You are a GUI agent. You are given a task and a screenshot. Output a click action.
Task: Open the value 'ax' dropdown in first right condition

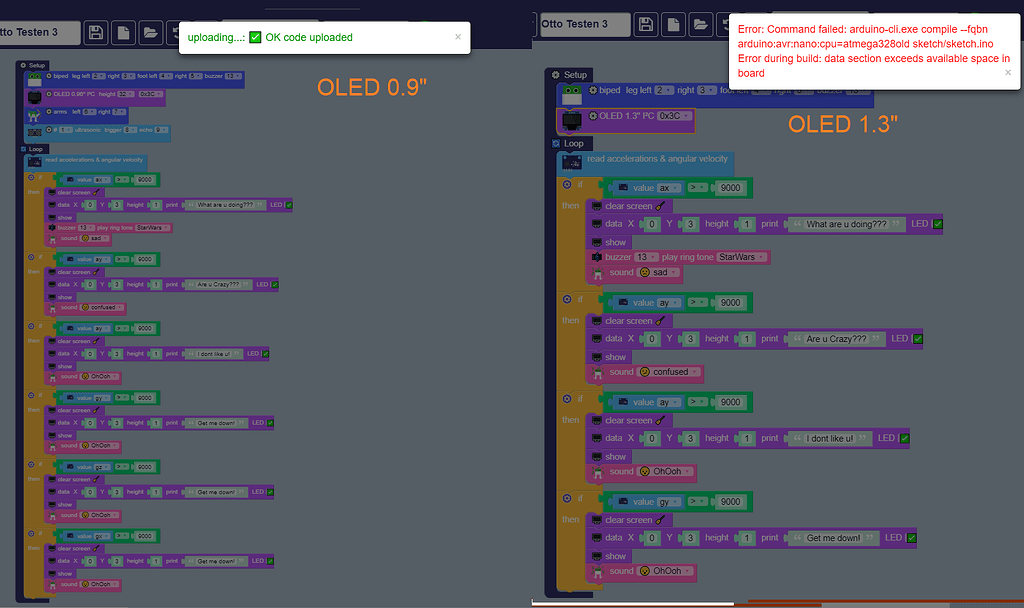[x=667, y=188]
